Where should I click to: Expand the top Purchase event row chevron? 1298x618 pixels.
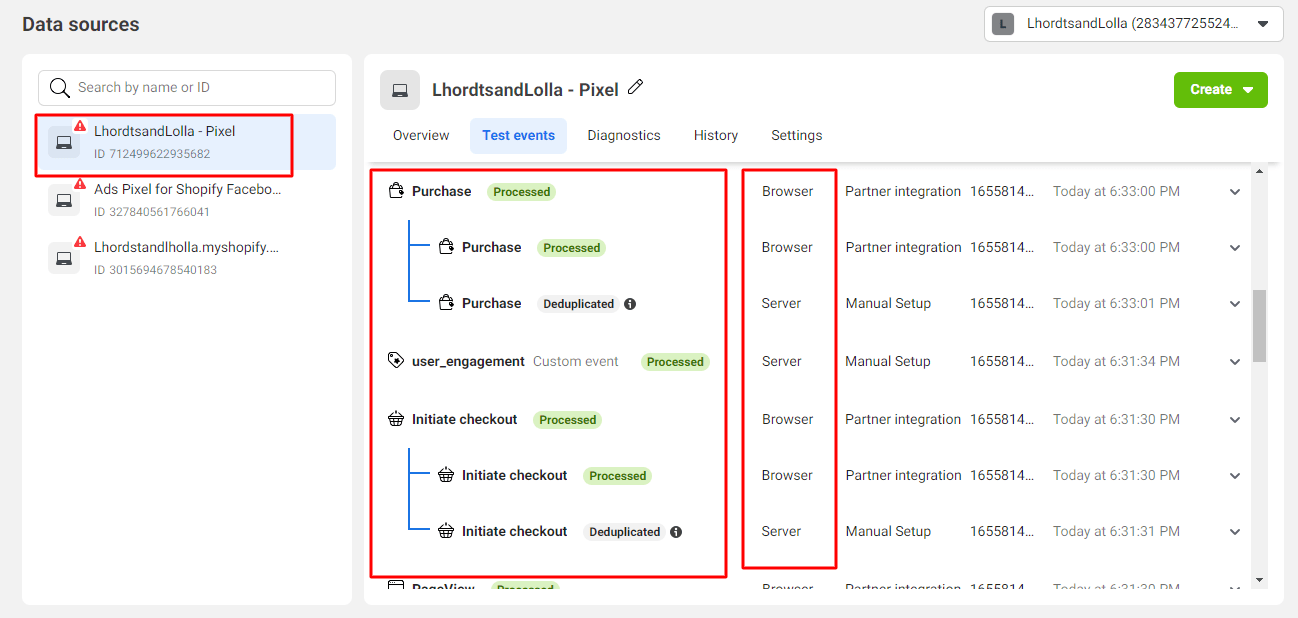tap(1235, 192)
